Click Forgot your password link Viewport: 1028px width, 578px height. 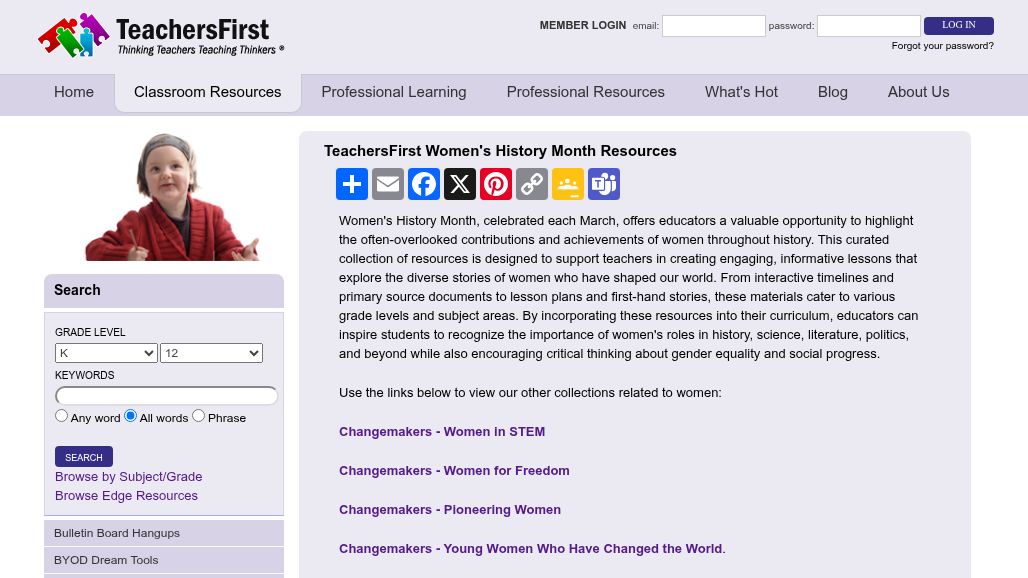pyautogui.click(x=942, y=46)
